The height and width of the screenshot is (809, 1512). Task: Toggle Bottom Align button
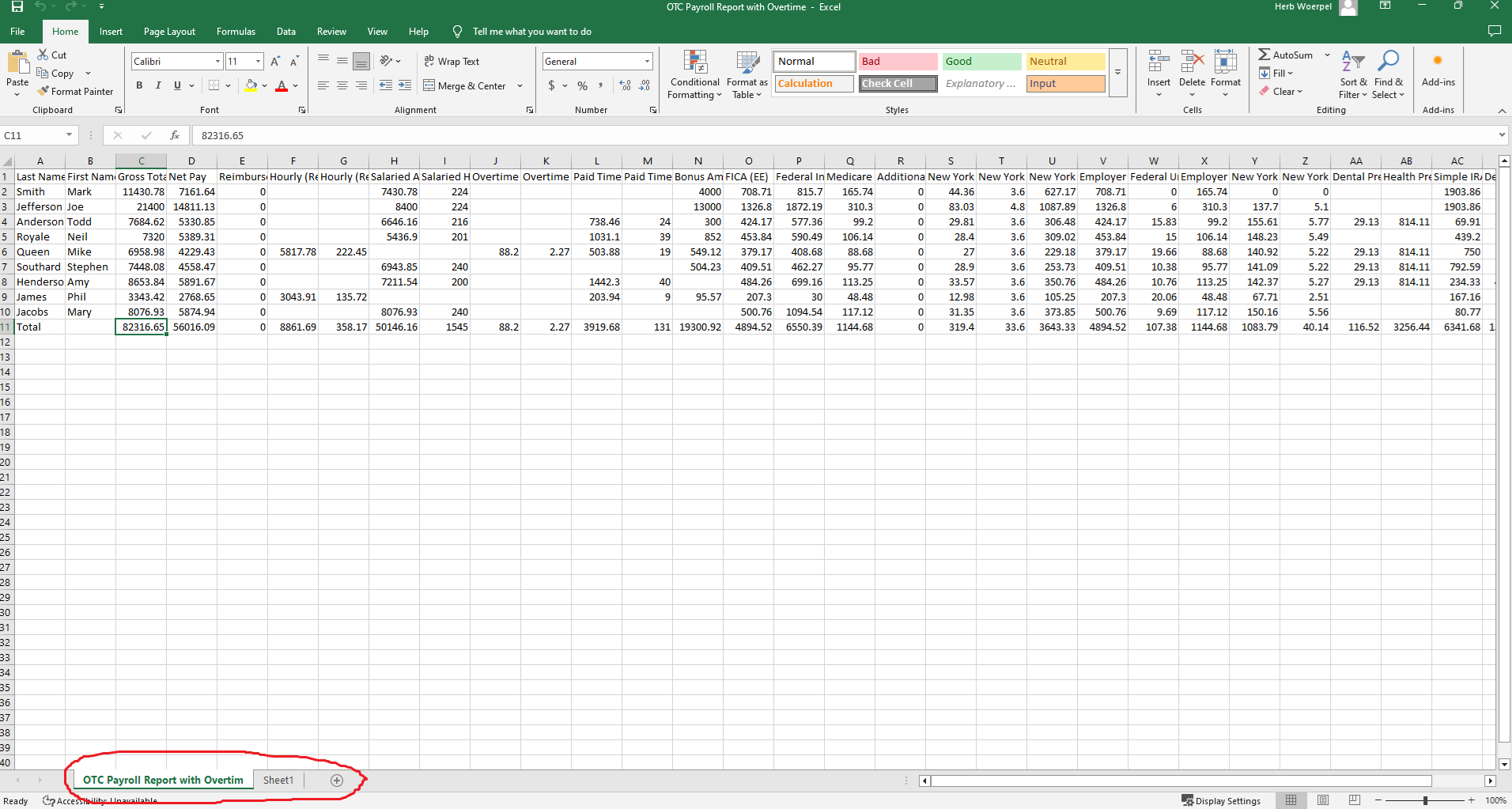pyautogui.click(x=361, y=61)
